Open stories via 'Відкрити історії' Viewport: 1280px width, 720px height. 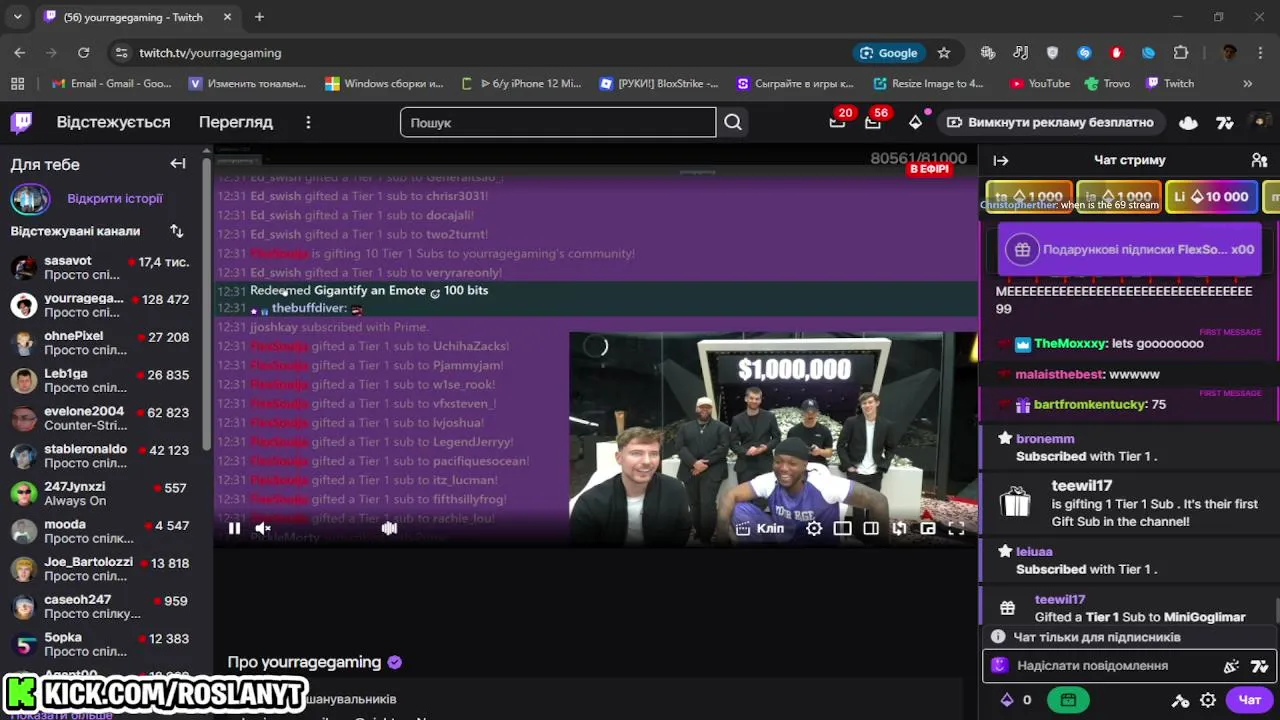tap(114, 199)
